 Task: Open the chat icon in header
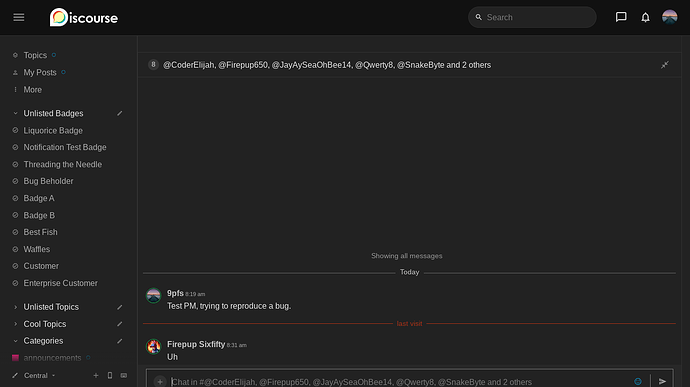pos(621,17)
